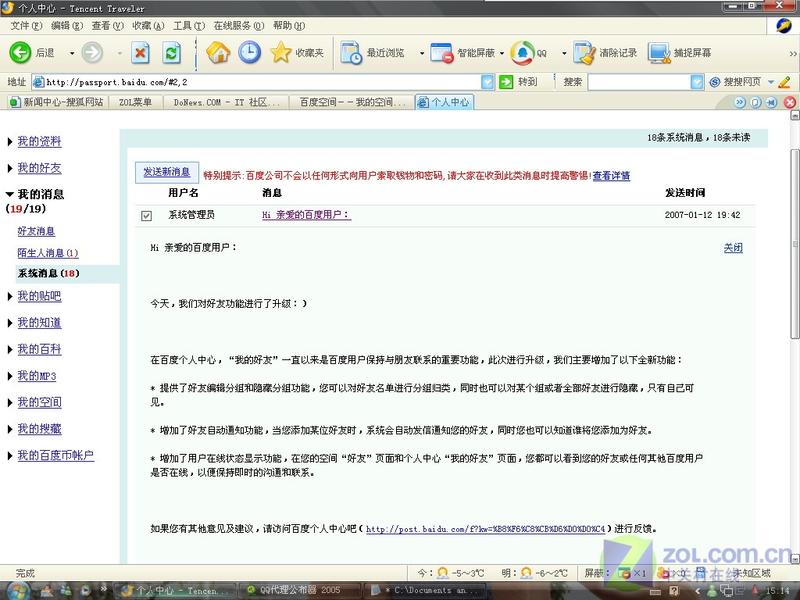Open the search box dropdown

697,82
